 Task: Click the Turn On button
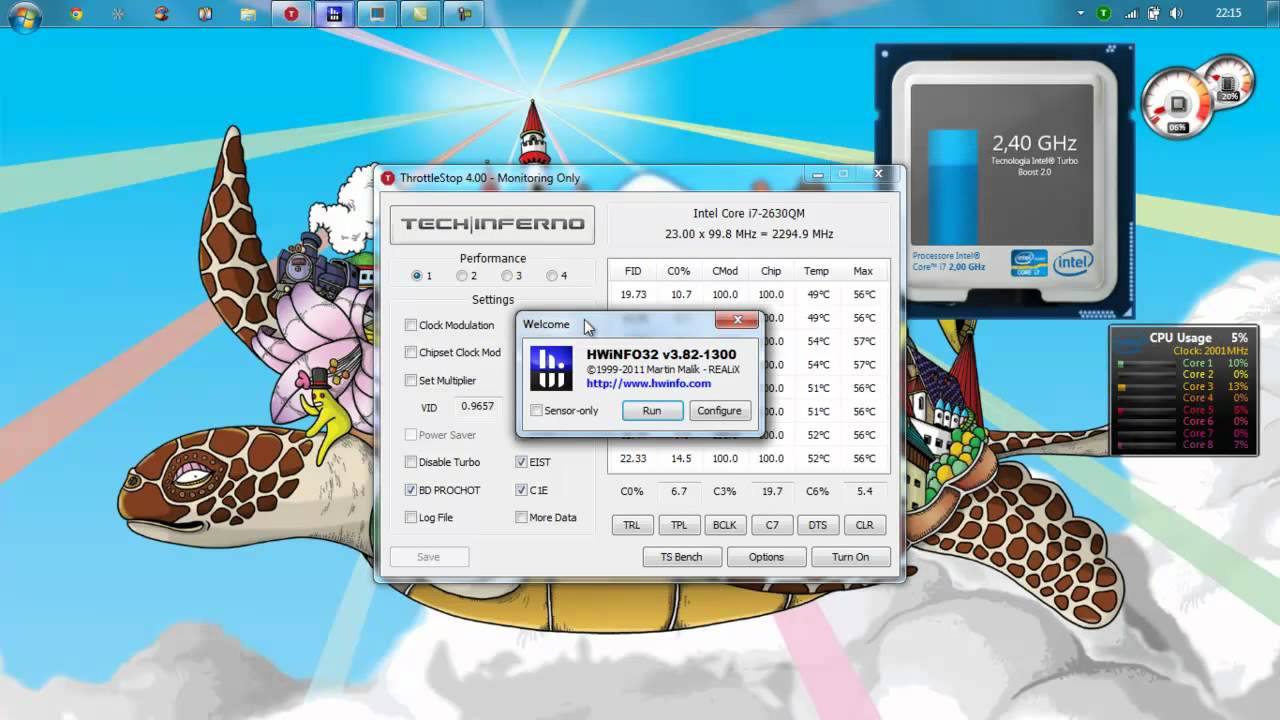tap(851, 557)
